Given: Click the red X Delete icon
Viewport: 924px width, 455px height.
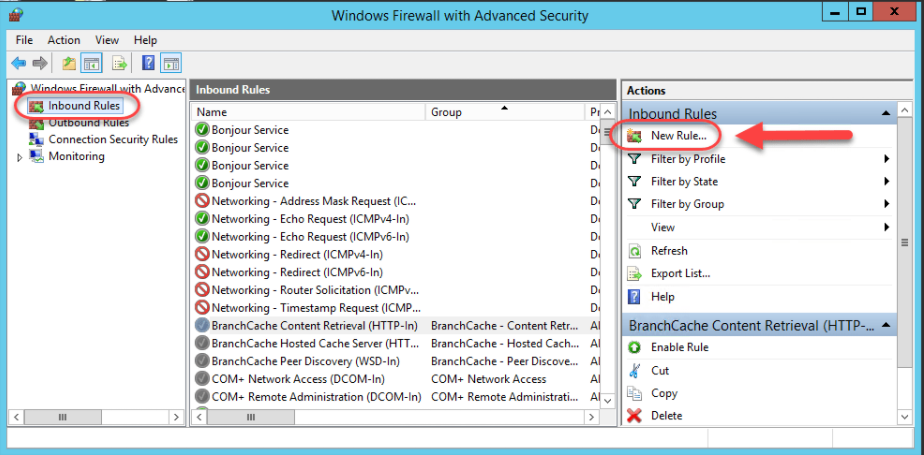Looking at the screenshot, I should pyautogui.click(x=635, y=416).
